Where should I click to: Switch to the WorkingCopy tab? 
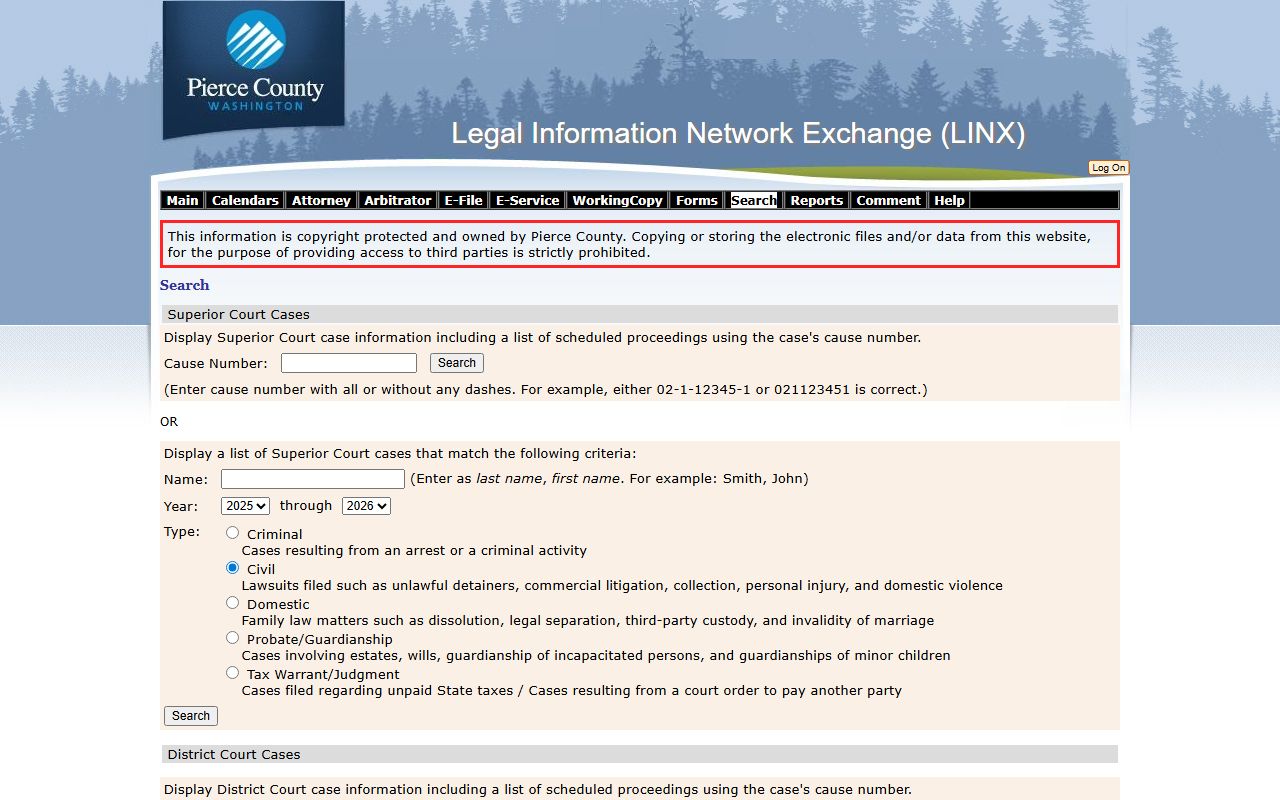(x=617, y=200)
